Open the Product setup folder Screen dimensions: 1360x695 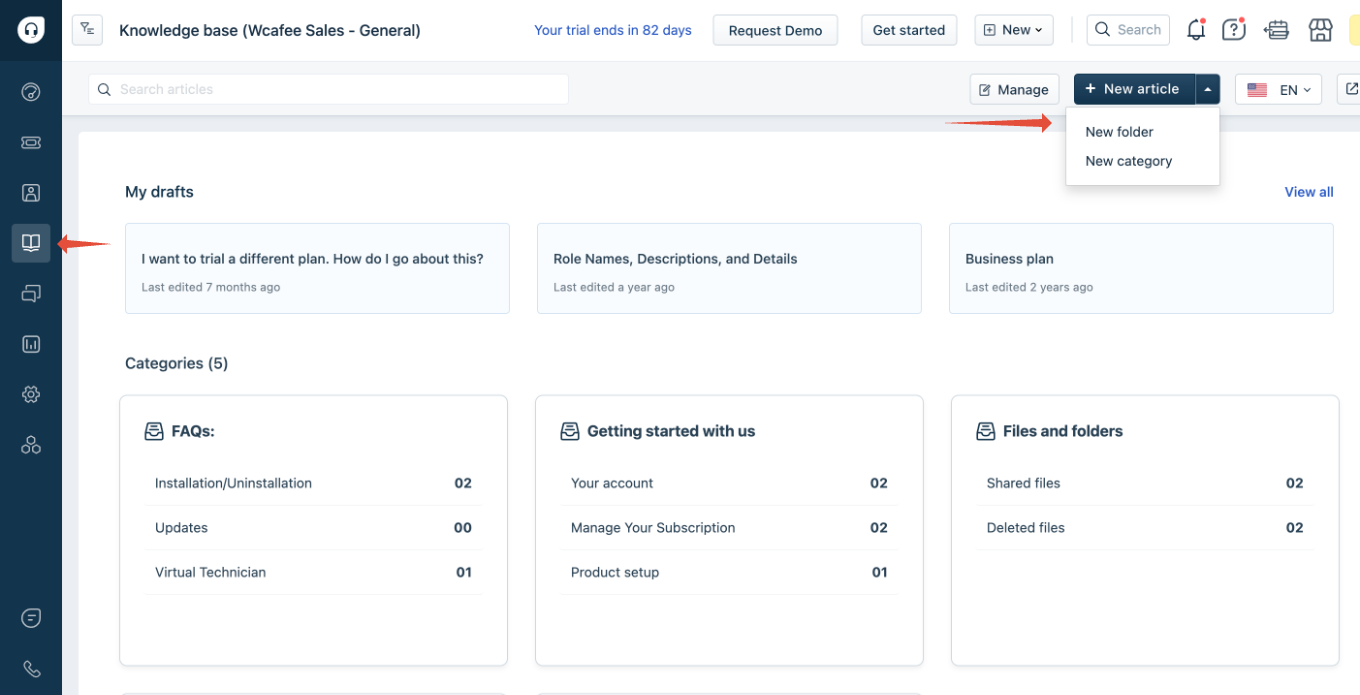729,573
